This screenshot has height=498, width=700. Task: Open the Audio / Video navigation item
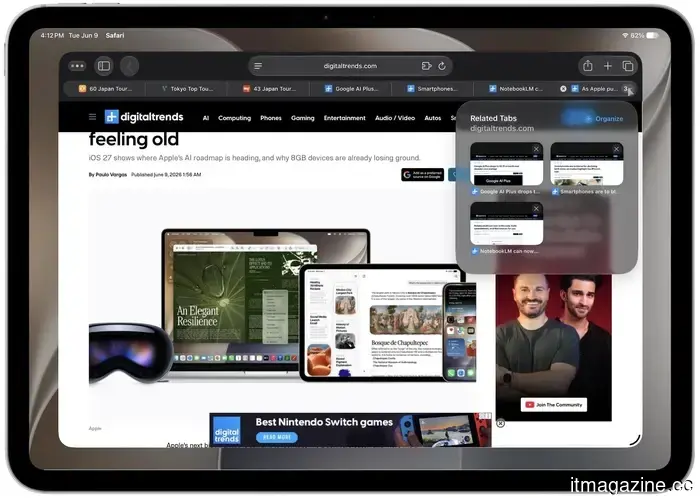(x=395, y=118)
